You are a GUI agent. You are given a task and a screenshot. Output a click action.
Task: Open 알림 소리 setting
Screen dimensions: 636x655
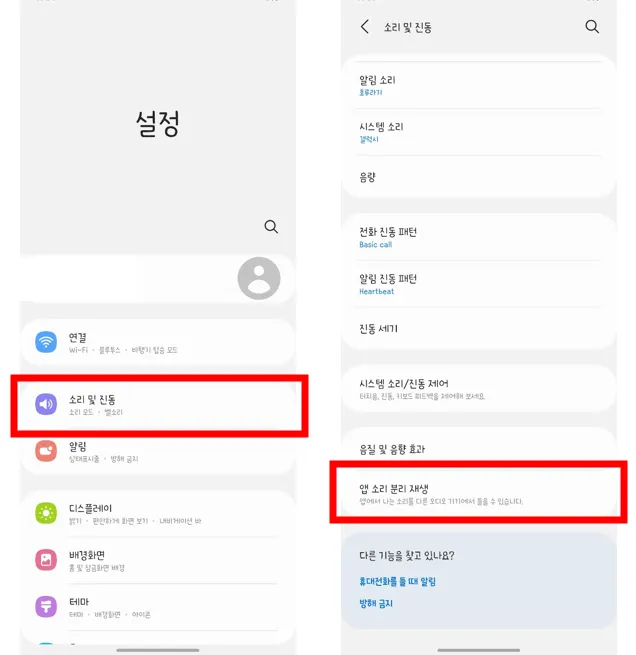479,85
